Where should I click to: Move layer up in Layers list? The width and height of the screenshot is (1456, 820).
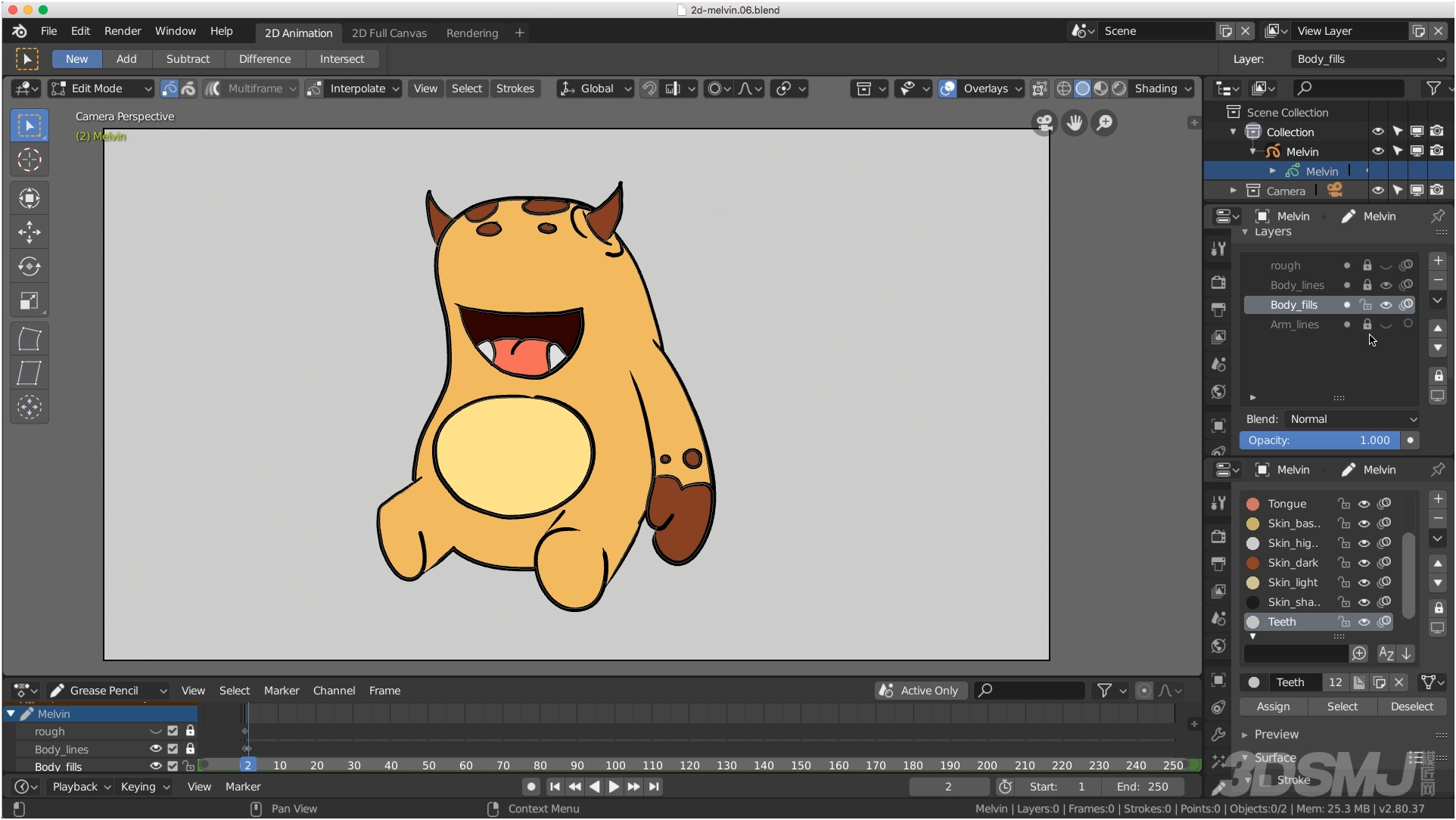point(1438,328)
